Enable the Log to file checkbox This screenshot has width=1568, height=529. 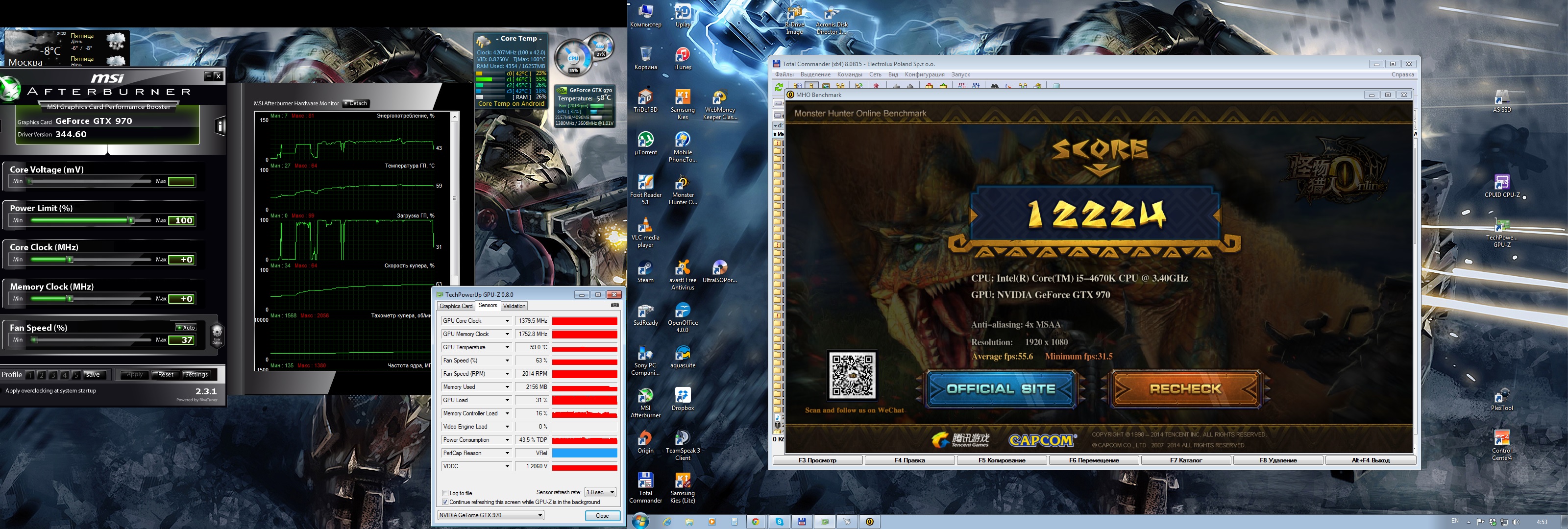445,493
